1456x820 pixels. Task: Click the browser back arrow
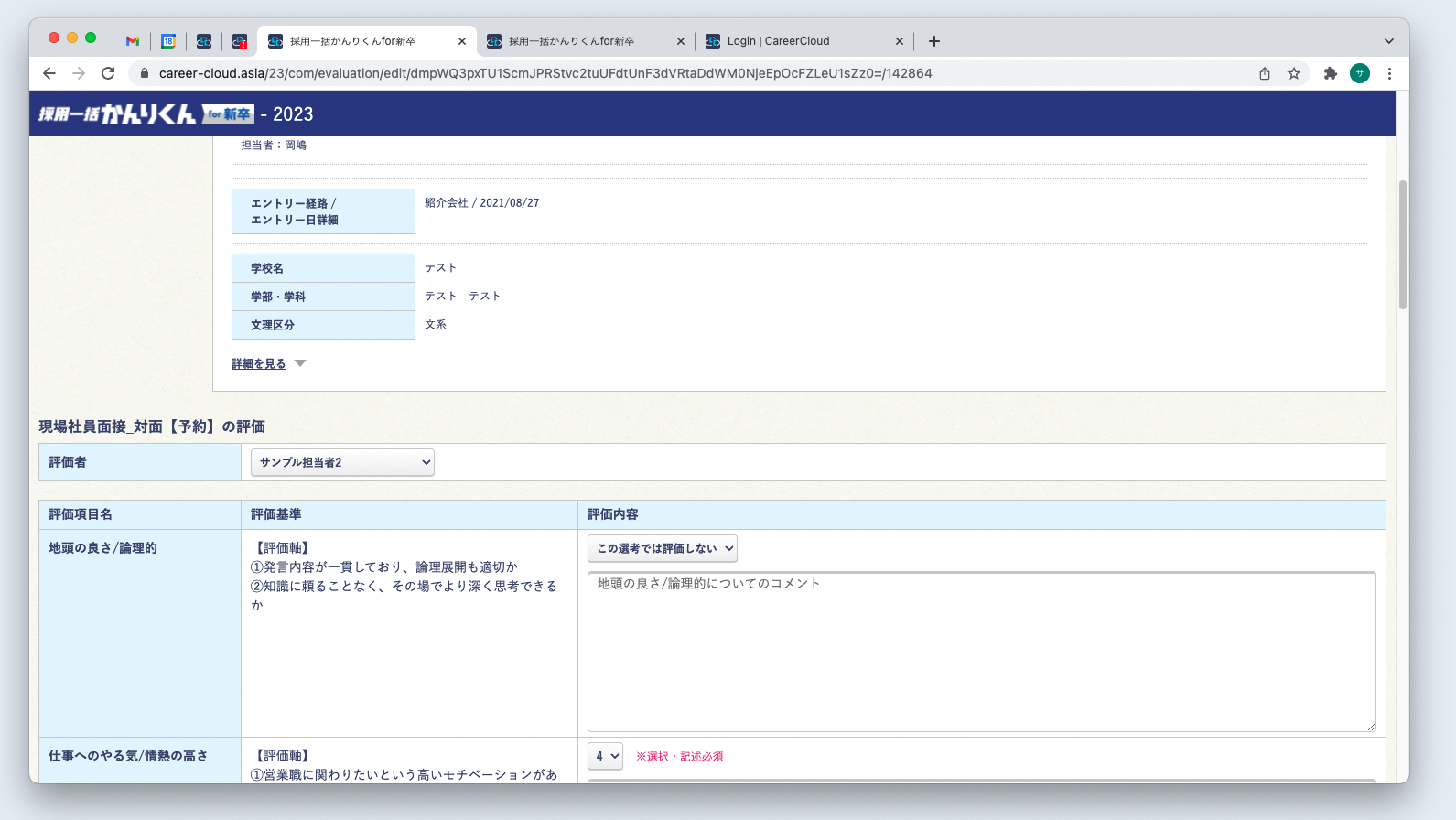(49, 73)
